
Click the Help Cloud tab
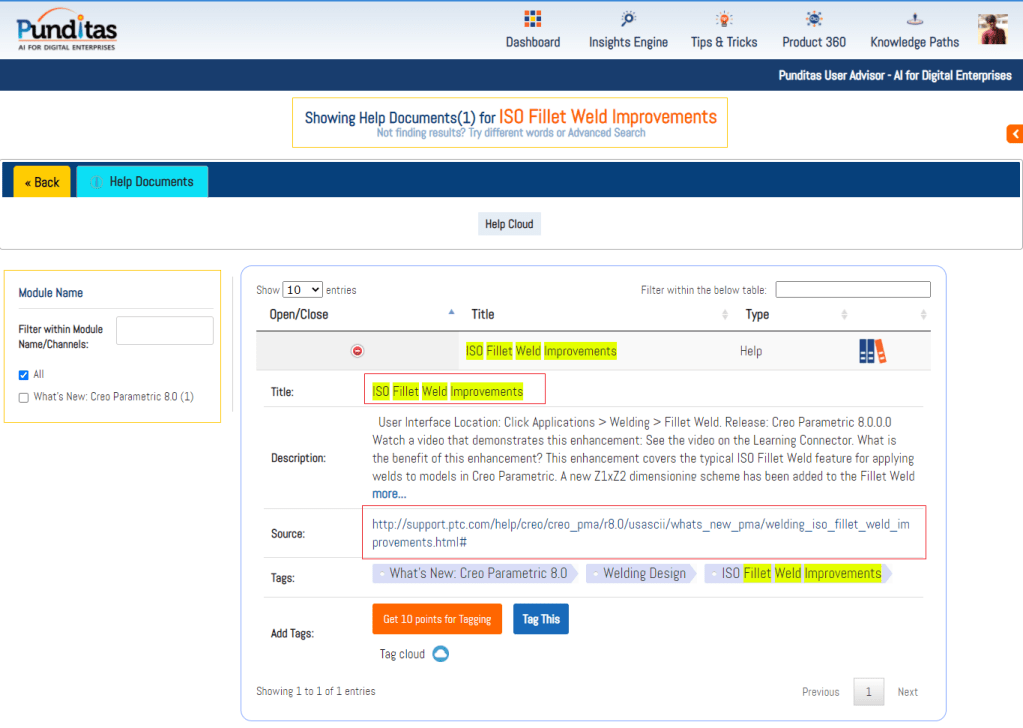[509, 224]
